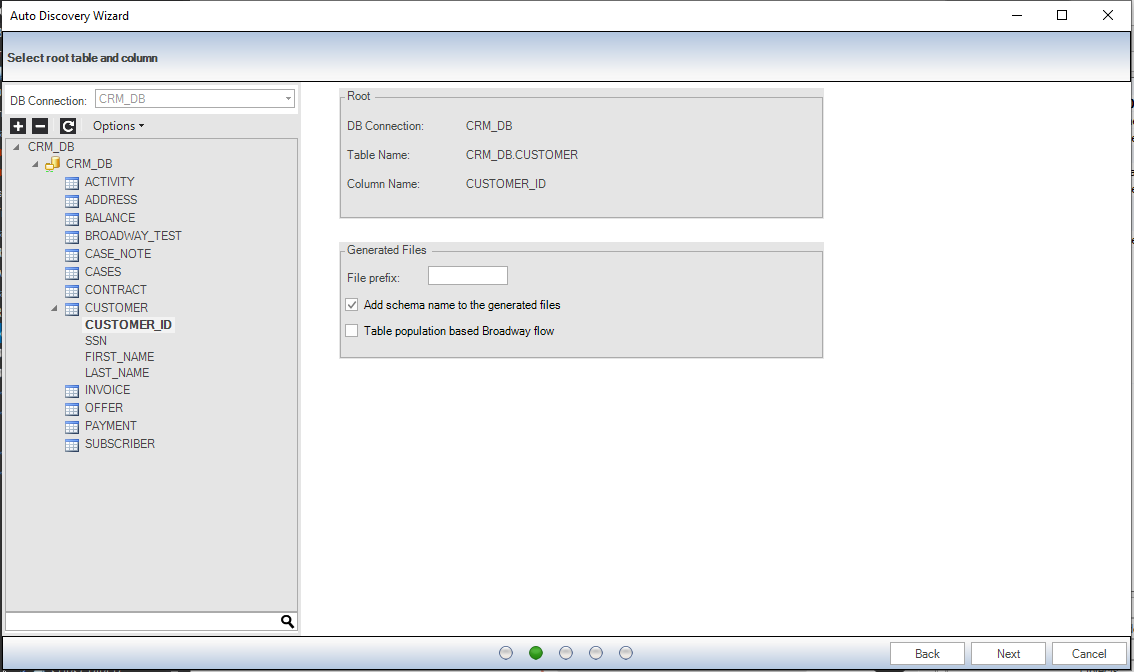The width and height of the screenshot is (1134, 672).
Task: Click the Next button
Action: tap(1008, 654)
